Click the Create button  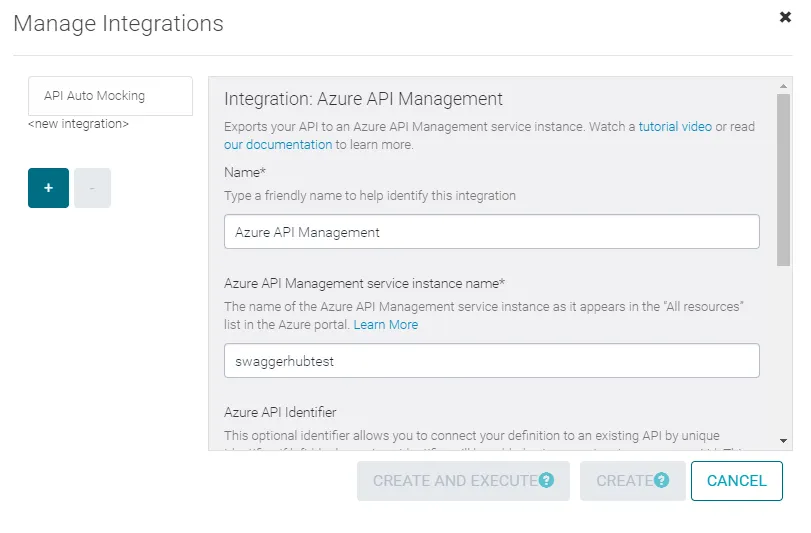pos(632,481)
